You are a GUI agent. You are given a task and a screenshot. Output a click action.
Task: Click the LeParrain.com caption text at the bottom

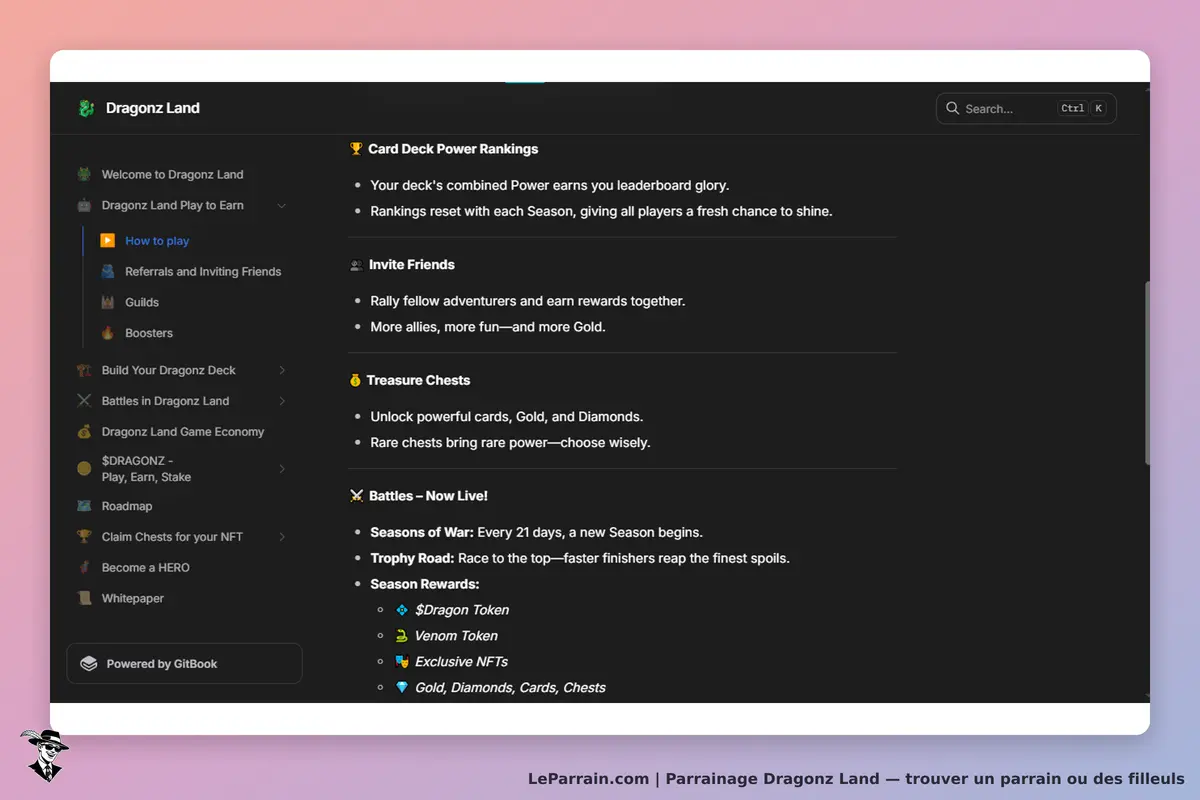pyautogui.click(x=856, y=779)
